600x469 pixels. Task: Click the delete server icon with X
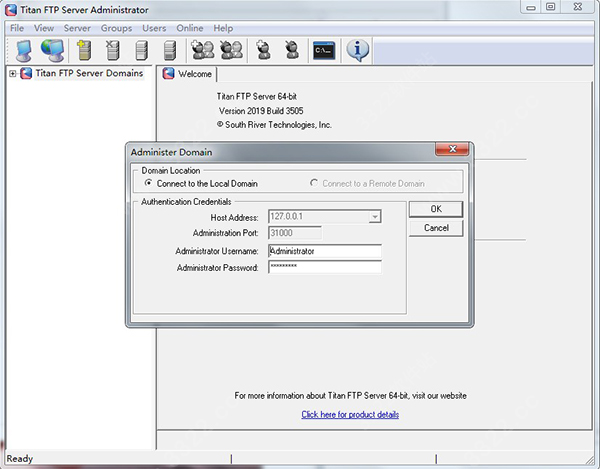coord(112,50)
